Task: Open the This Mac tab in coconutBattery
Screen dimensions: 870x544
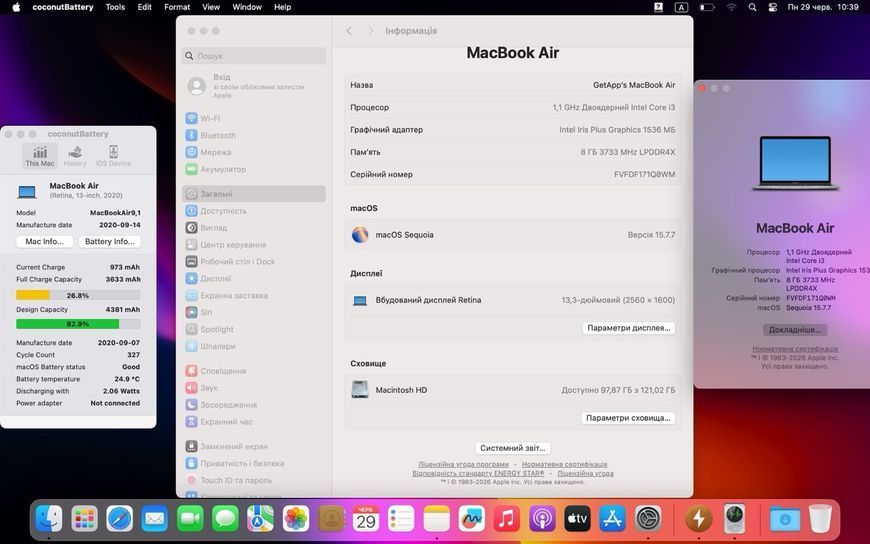Action: (x=40, y=156)
